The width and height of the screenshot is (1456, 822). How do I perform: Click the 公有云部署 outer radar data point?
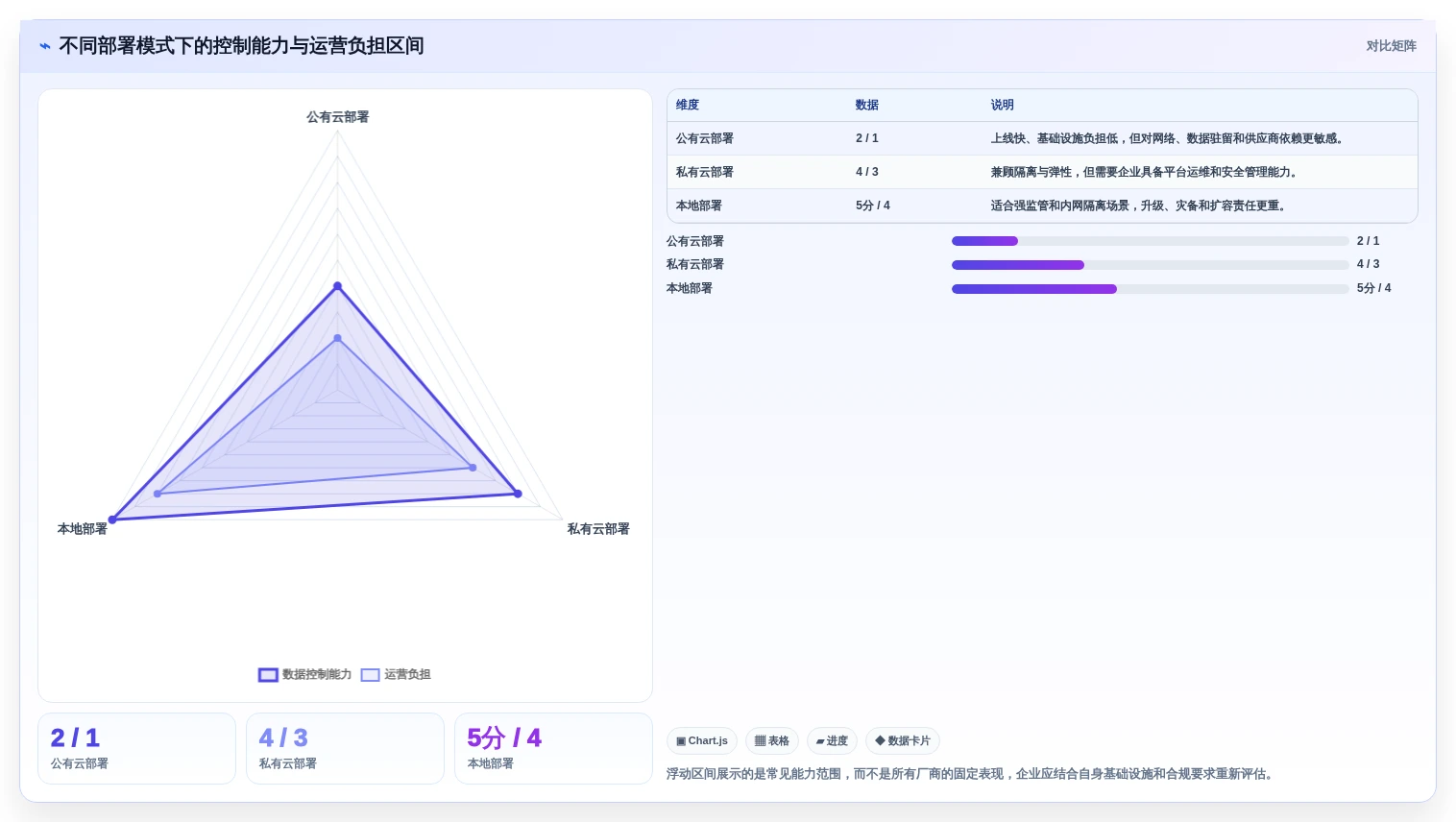(x=337, y=286)
